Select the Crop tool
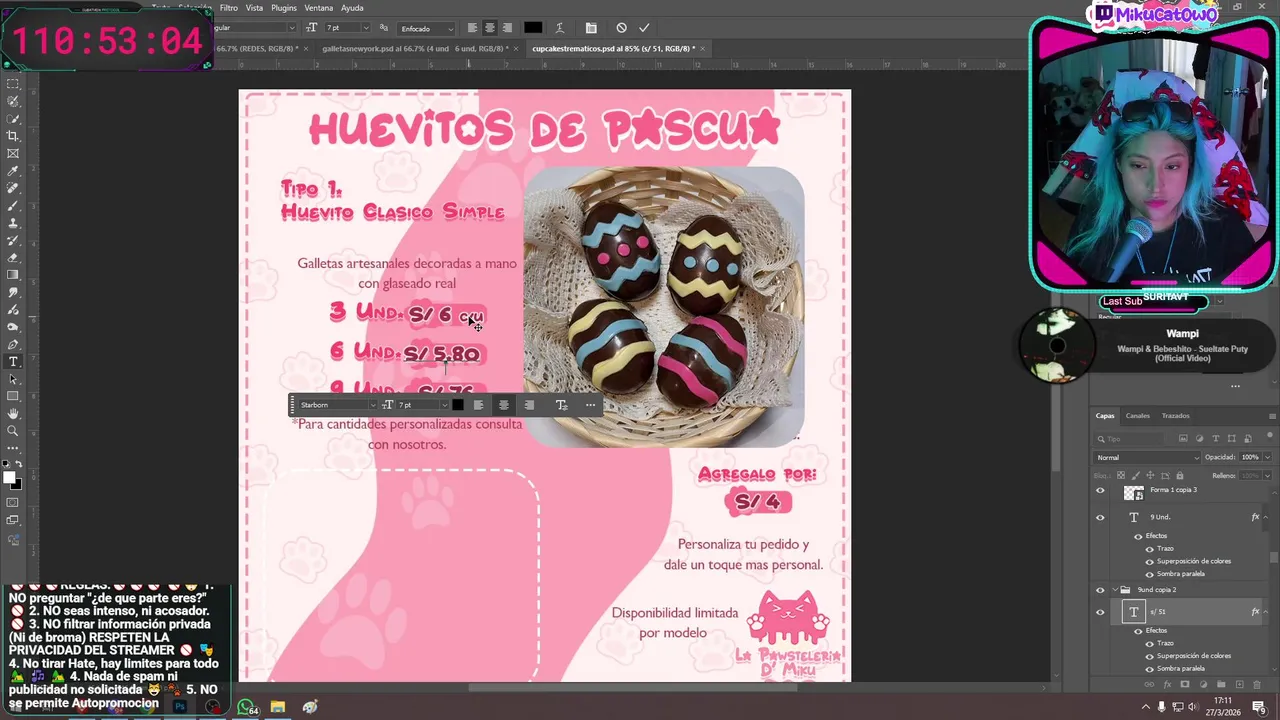 click(x=13, y=136)
